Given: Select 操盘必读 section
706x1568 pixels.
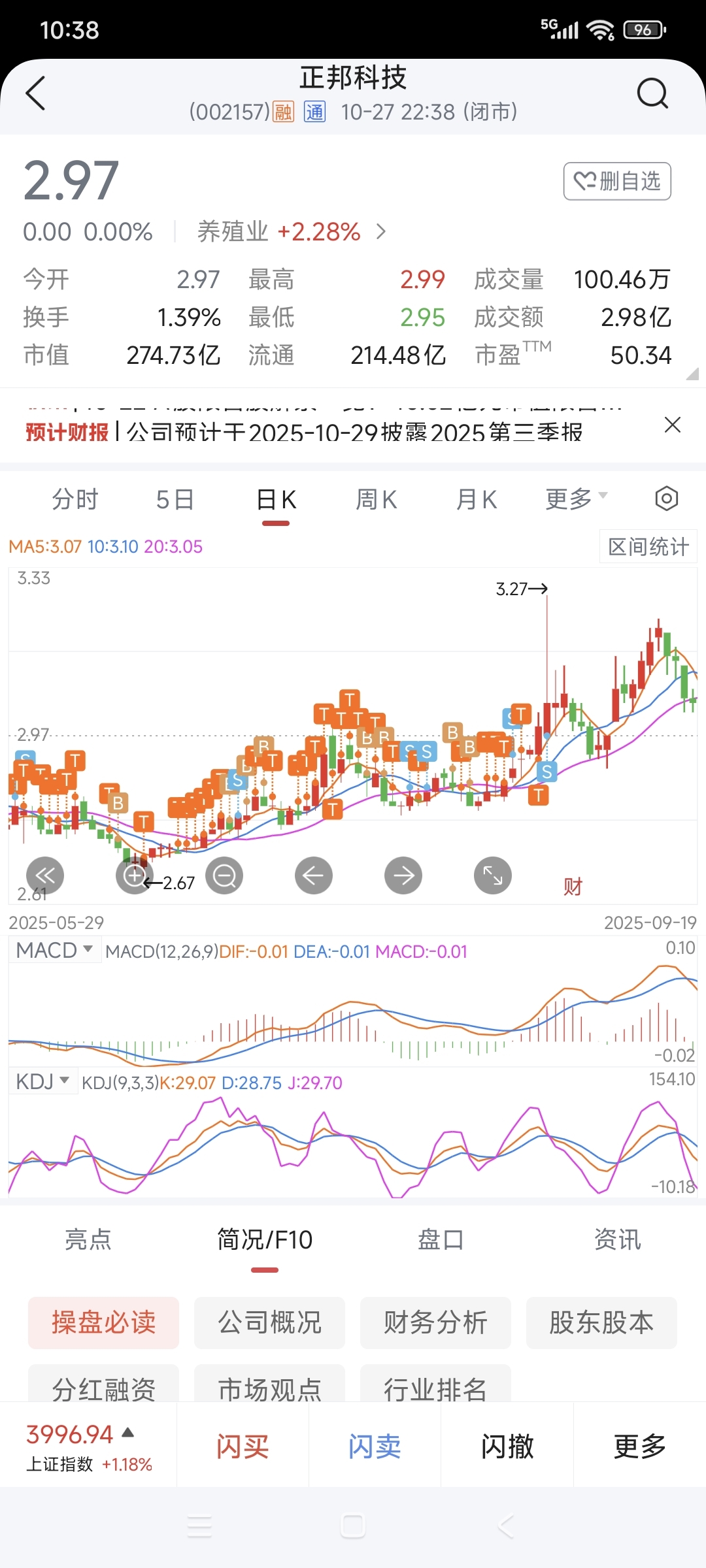Looking at the screenshot, I should click(103, 1323).
